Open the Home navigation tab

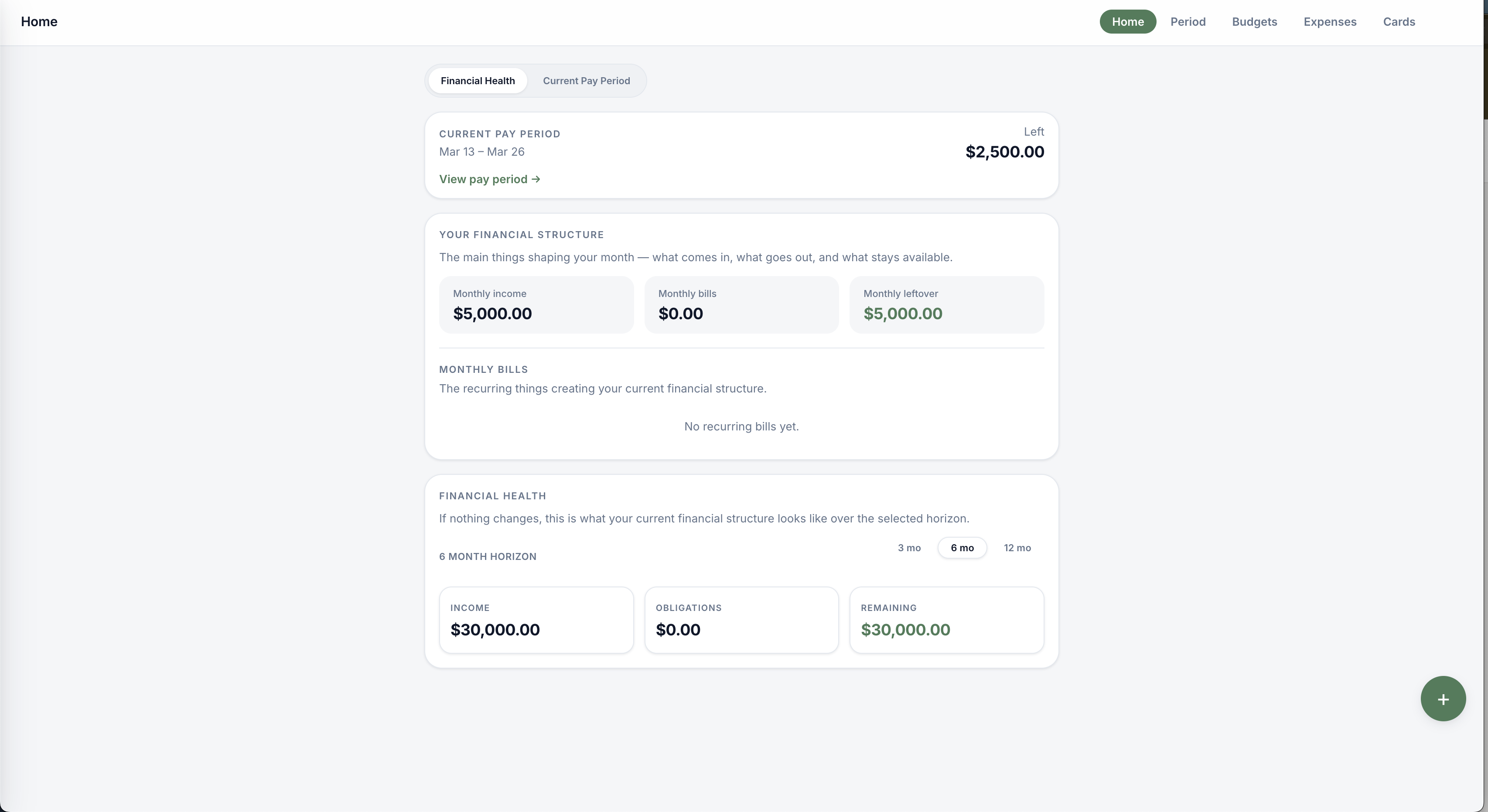click(x=1127, y=22)
